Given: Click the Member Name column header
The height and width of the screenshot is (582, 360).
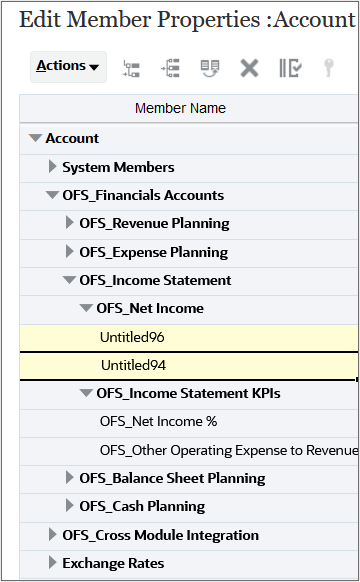Looking at the screenshot, I should tap(180, 108).
